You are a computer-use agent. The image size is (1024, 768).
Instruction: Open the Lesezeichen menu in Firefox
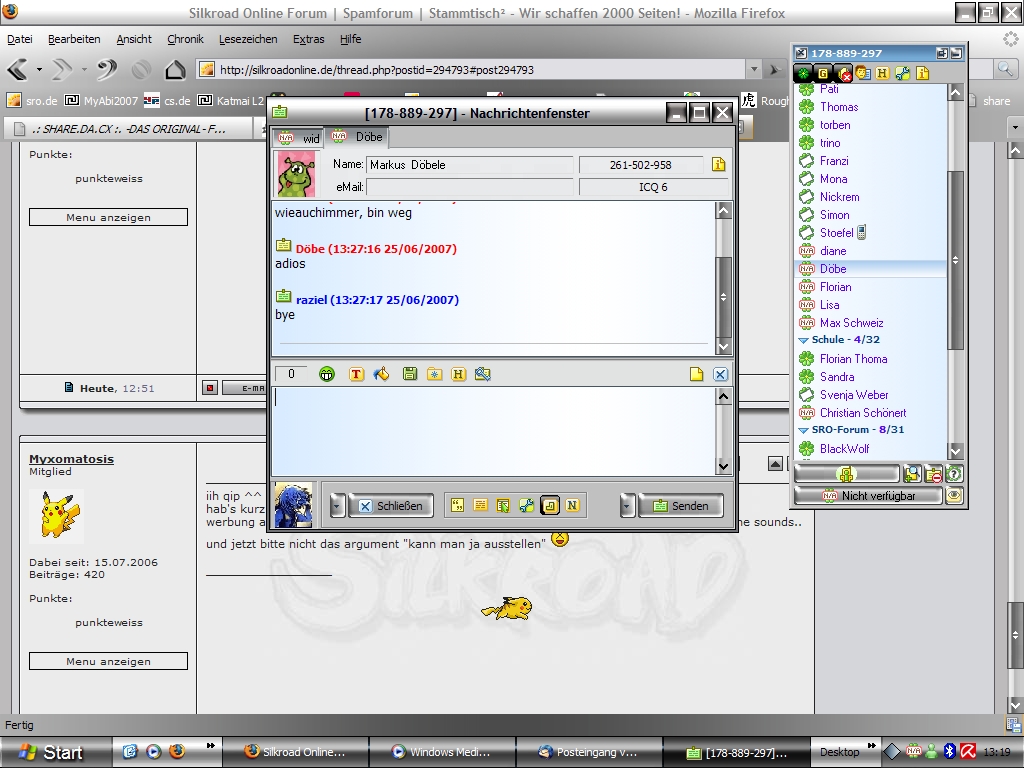coord(248,39)
